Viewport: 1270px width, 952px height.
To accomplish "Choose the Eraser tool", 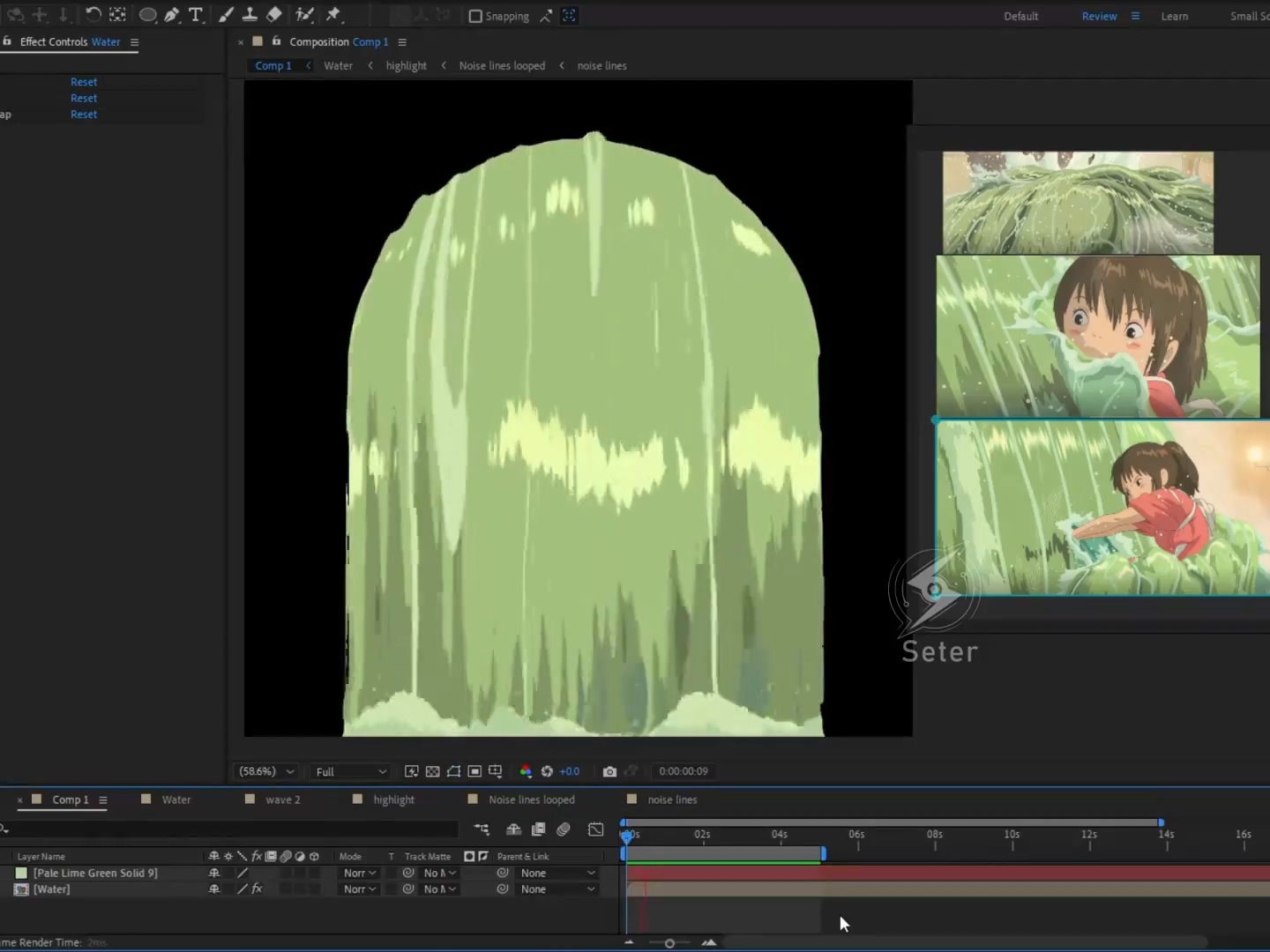I will (x=274, y=15).
